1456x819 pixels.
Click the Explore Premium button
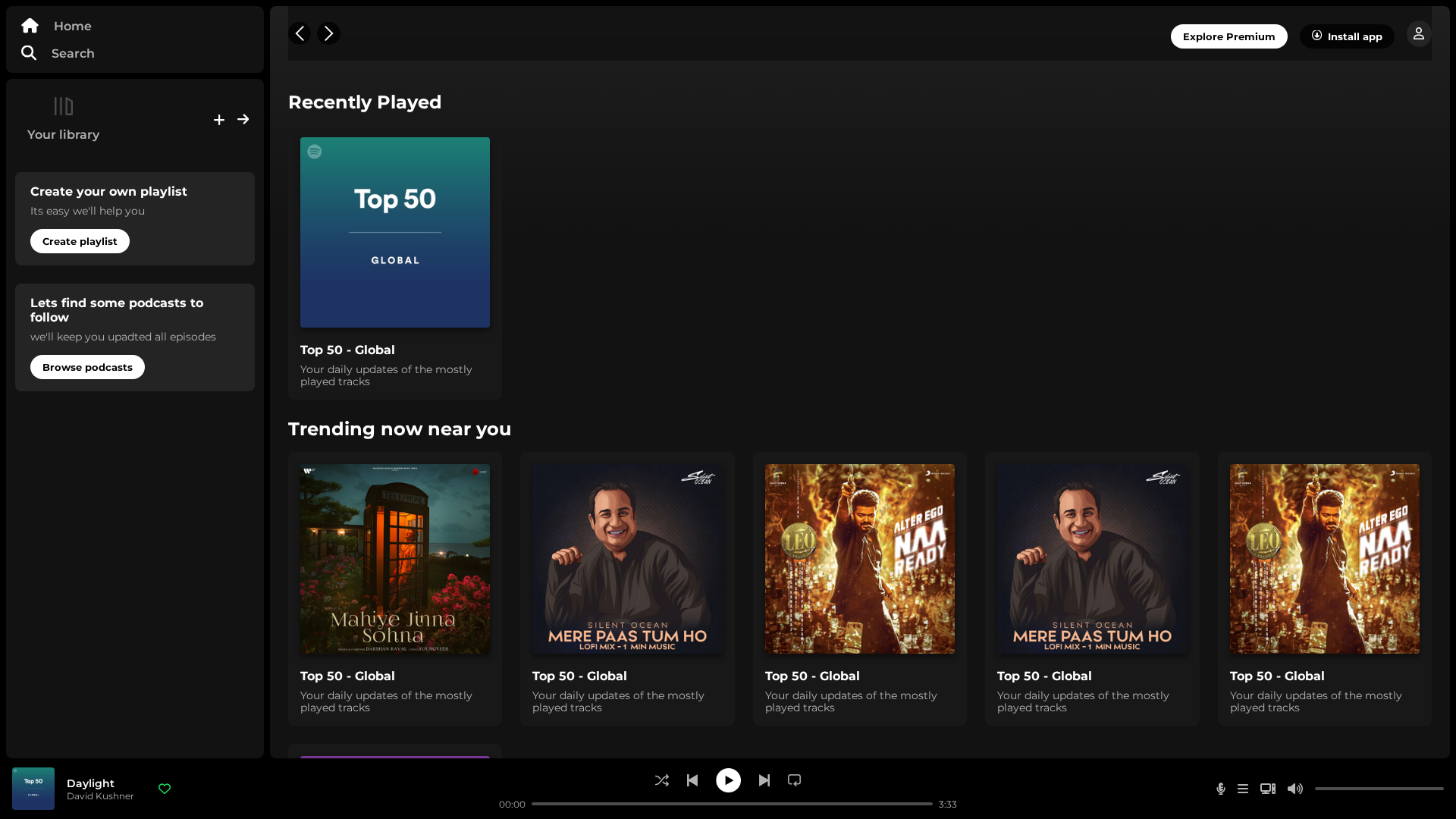(1228, 36)
